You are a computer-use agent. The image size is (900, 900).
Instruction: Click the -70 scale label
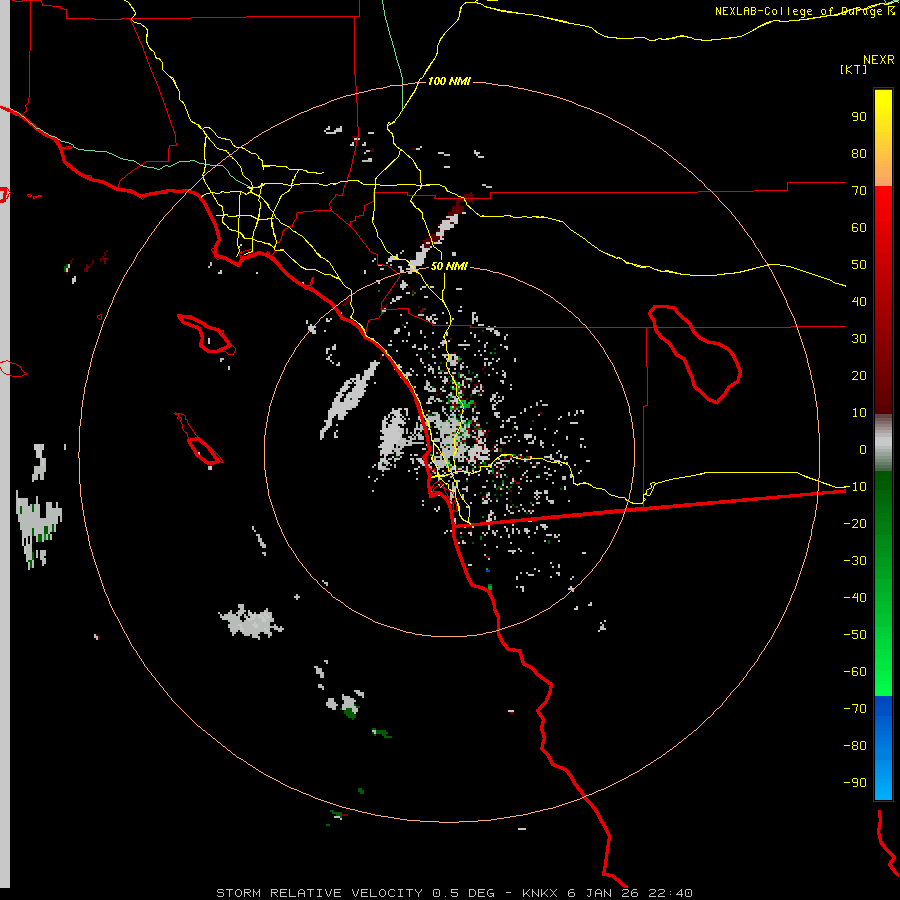[855, 708]
